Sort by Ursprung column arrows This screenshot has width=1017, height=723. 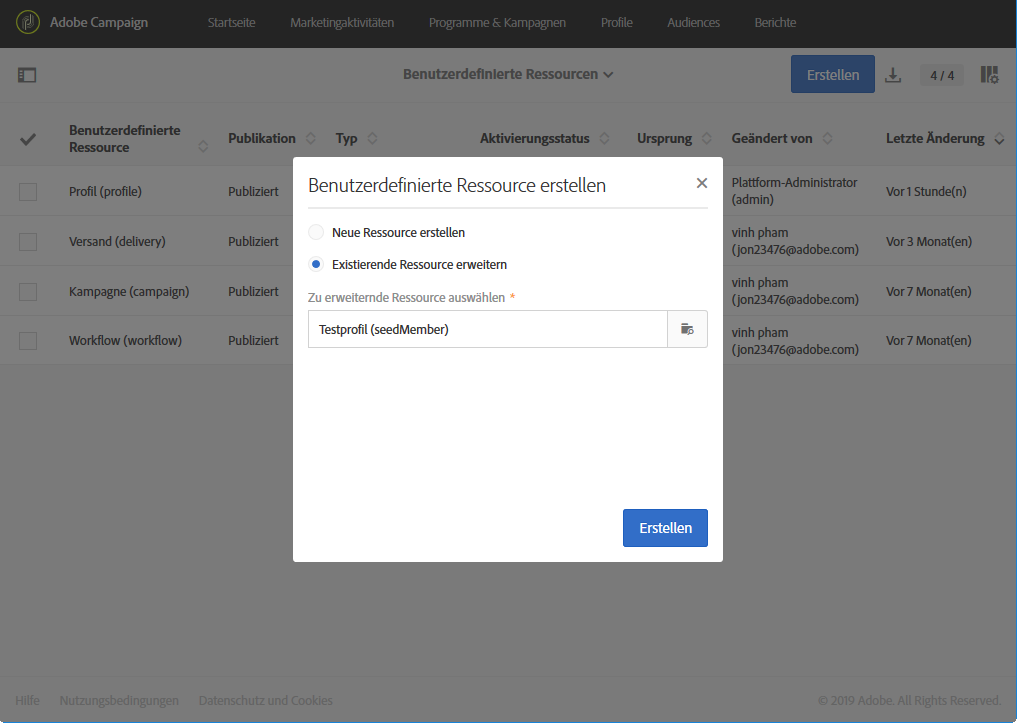point(707,138)
